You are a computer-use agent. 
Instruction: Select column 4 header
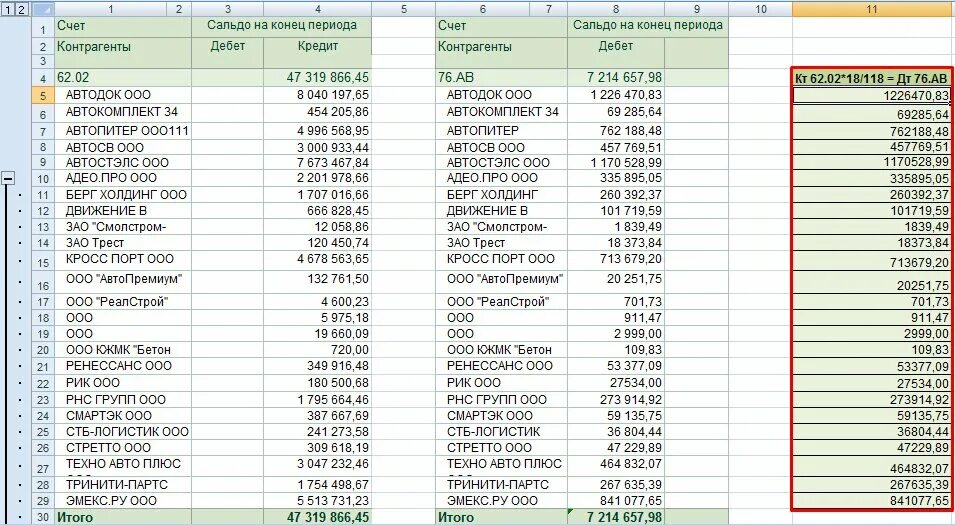(317, 9)
